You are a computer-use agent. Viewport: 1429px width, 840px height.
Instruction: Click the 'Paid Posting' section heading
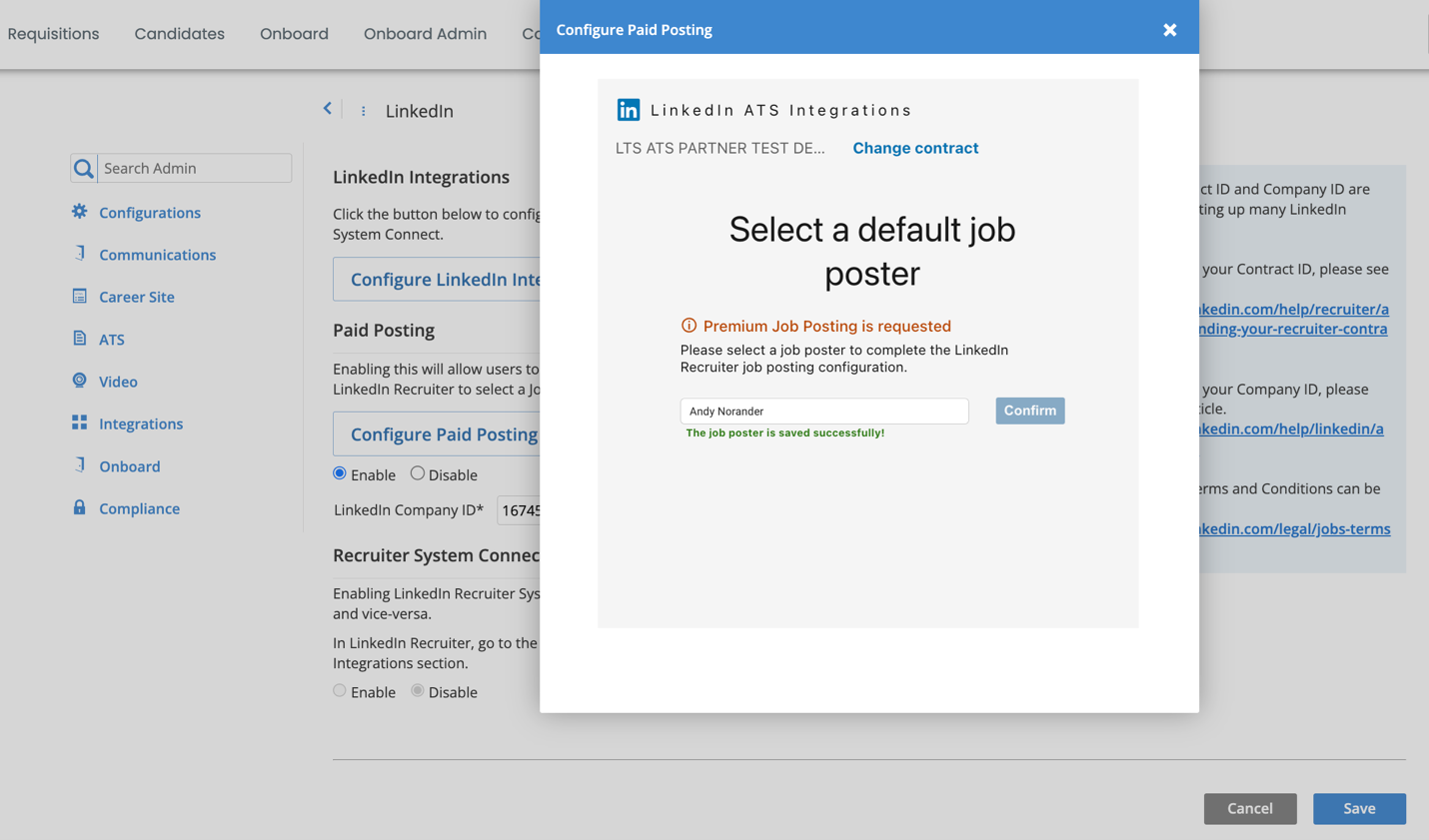tap(384, 330)
